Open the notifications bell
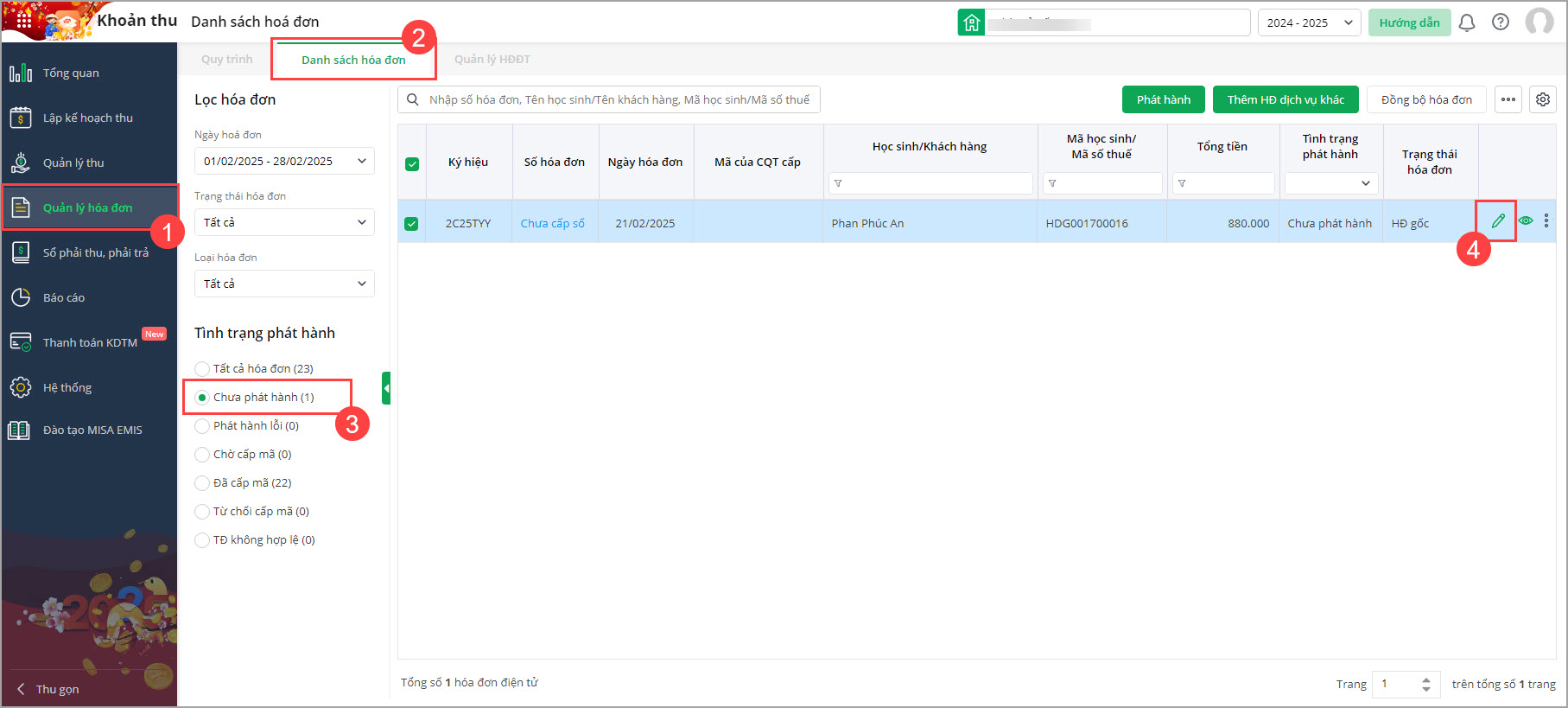The width and height of the screenshot is (1568, 708). 1467,22
